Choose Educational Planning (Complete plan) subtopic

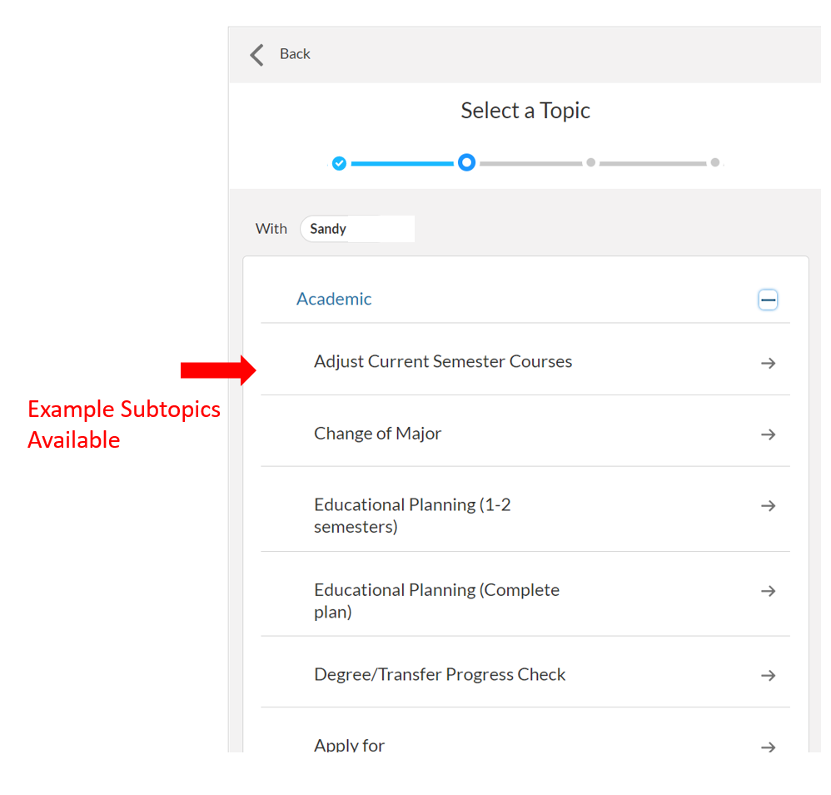pos(436,601)
